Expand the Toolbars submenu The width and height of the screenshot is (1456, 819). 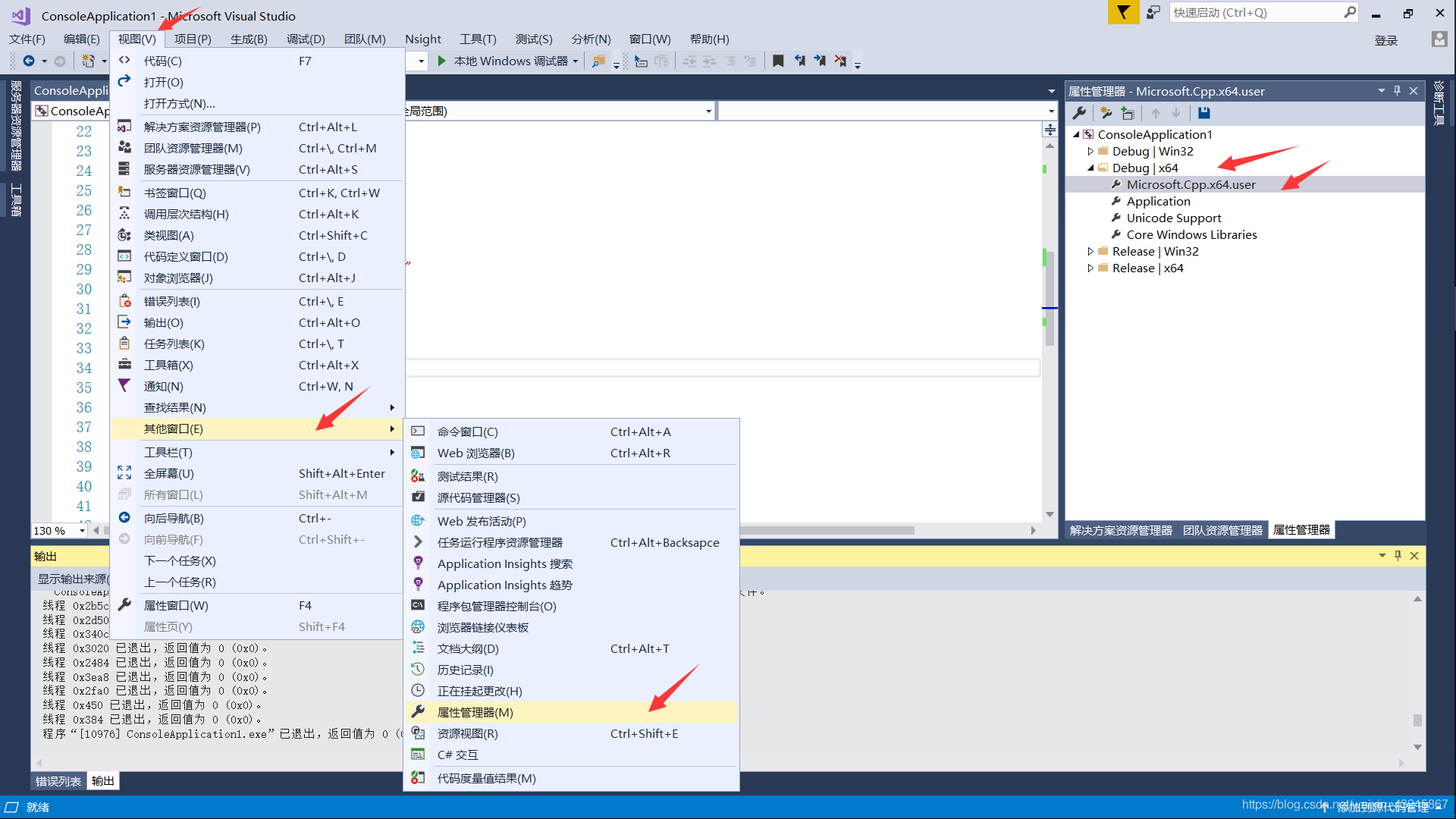click(x=258, y=453)
